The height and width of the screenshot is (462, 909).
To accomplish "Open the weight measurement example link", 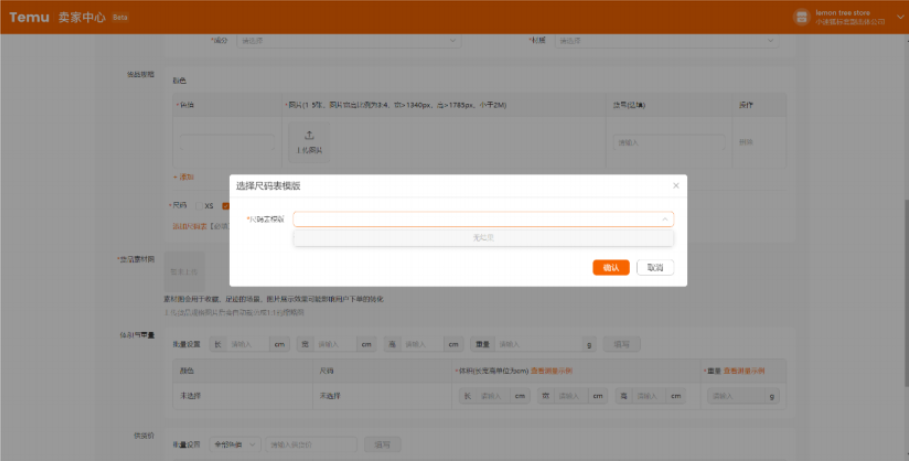I will 744,371.
